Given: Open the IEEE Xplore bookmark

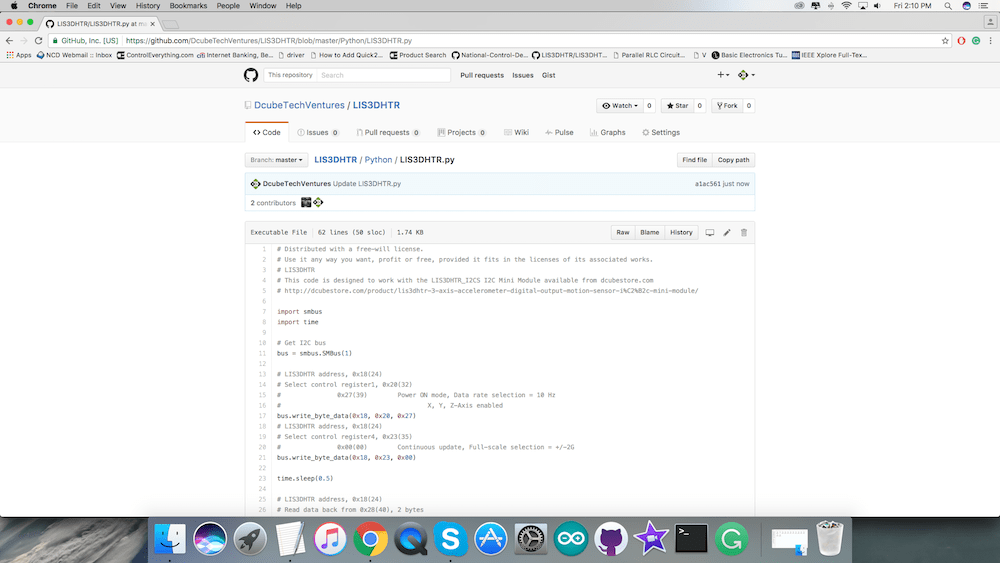Looking at the screenshot, I should (x=829, y=55).
